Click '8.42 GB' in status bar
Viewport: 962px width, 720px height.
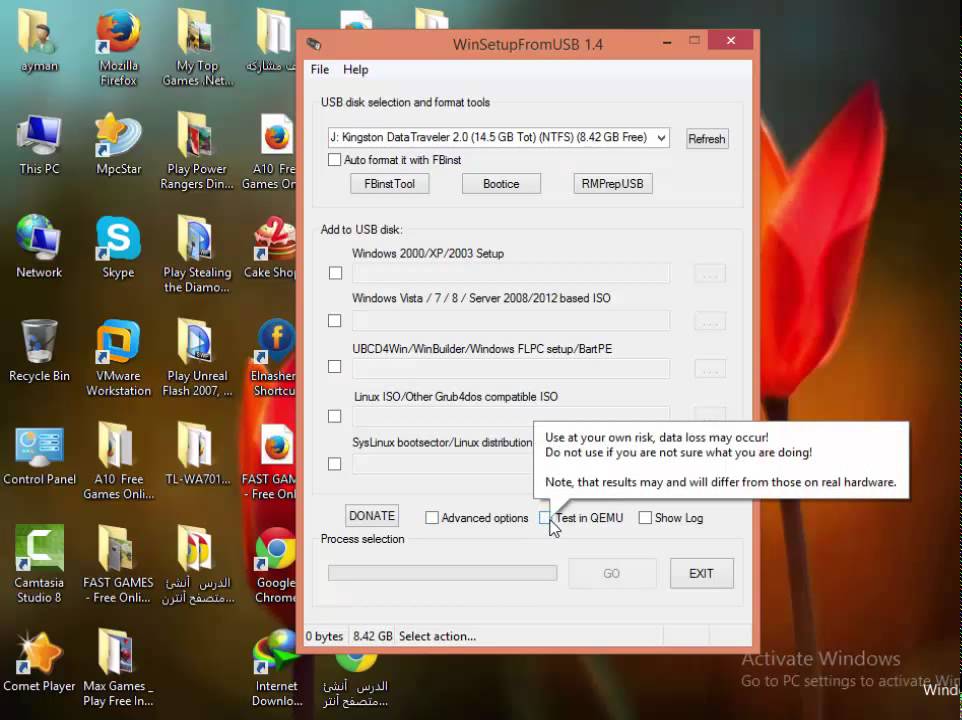[372, 637]
